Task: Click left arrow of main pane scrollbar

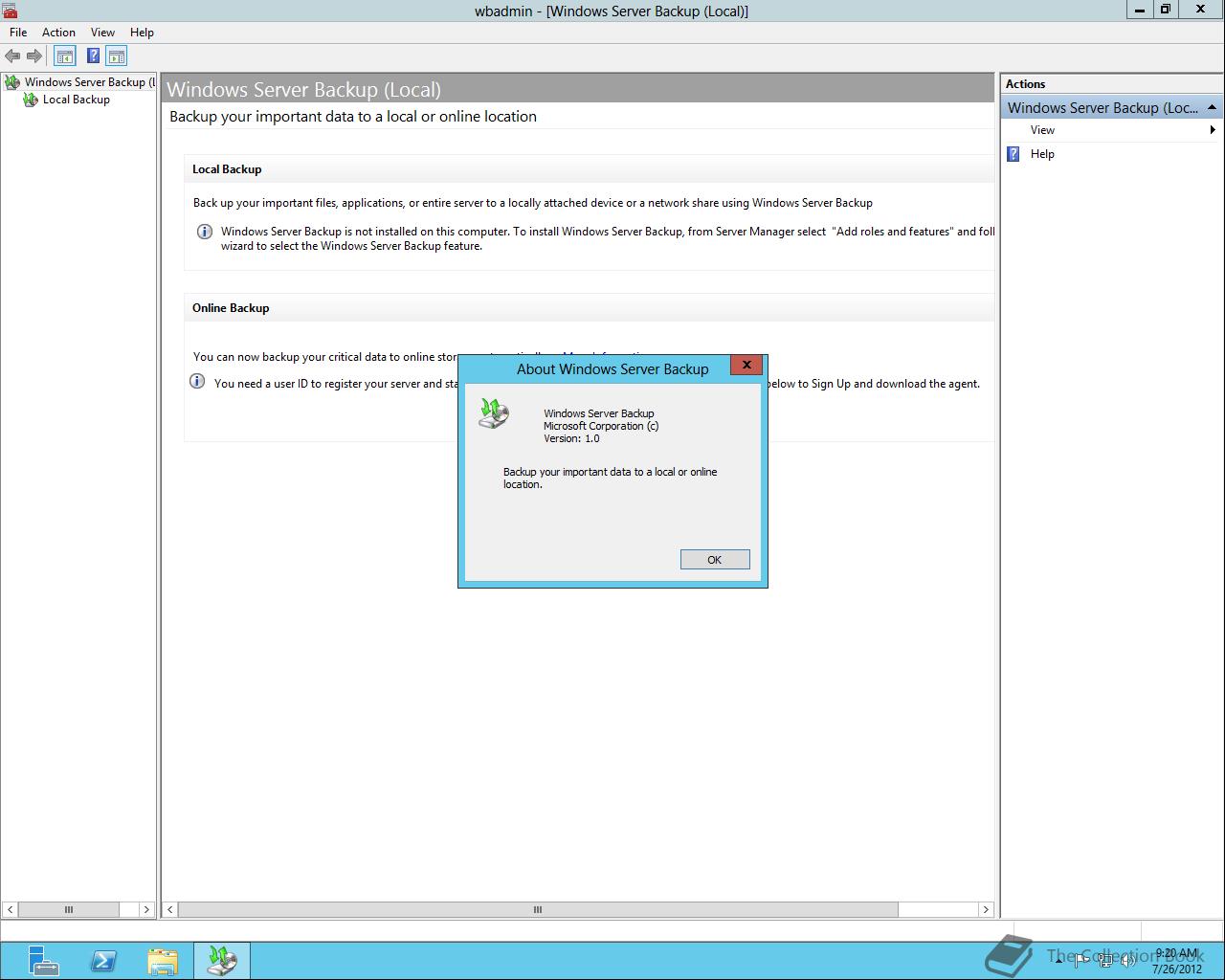Action: tap(170, 909)
